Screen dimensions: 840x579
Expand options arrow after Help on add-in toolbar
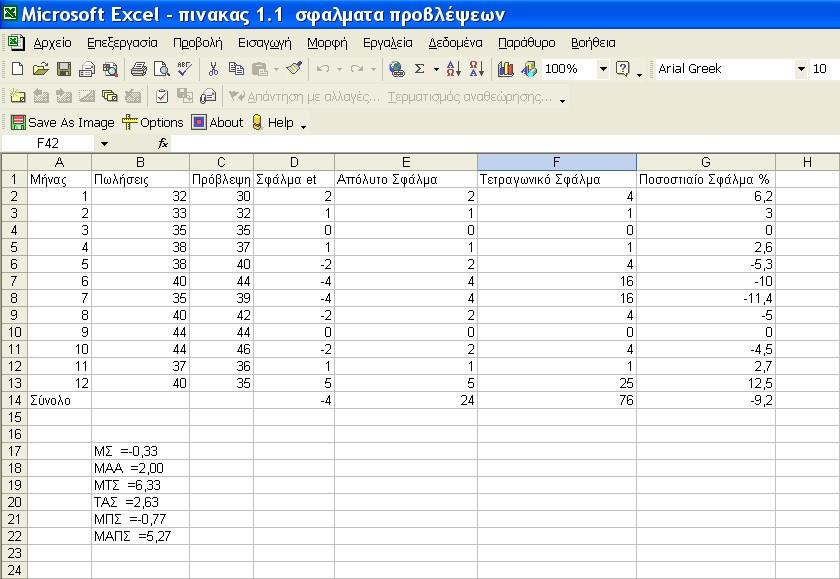(304, 126)
